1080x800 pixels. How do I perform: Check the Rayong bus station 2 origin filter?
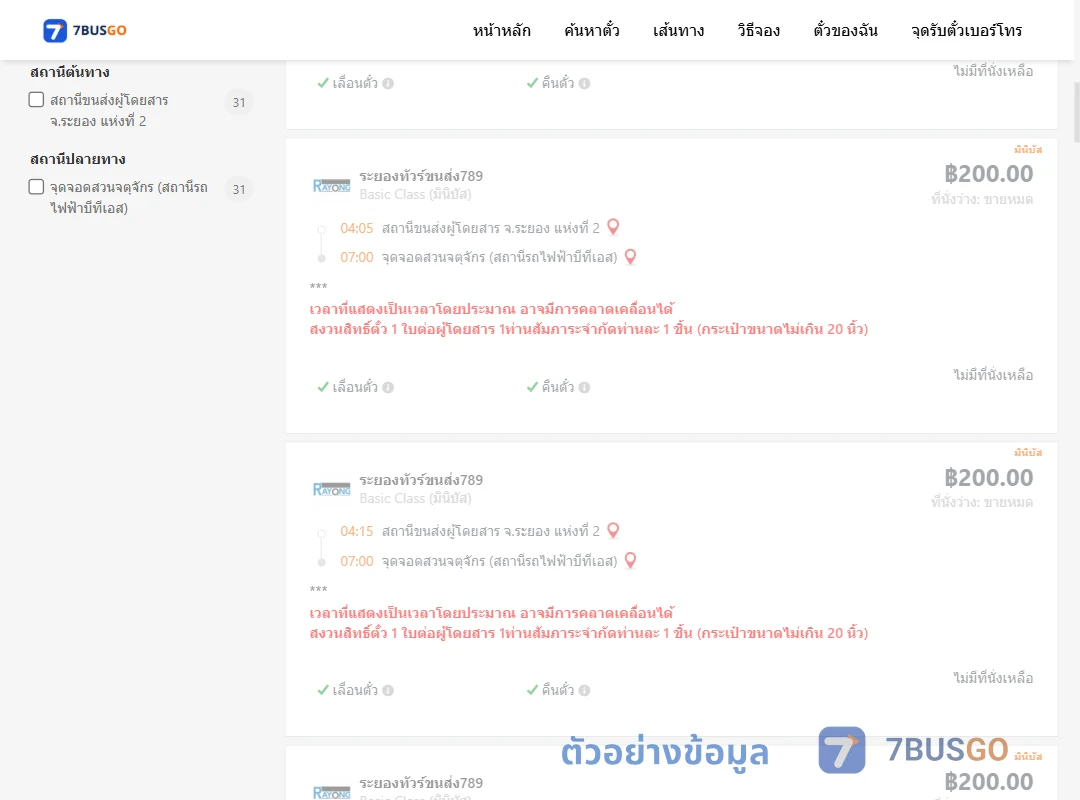37,100
